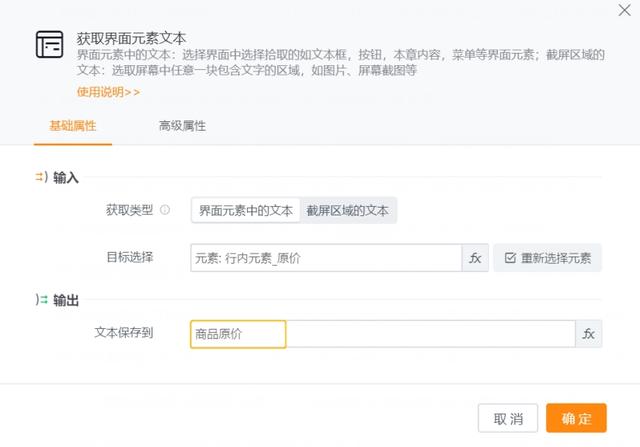Switch to the 基础属性 tab
The height and width of the screenshot is (447, 640).
[73, 126]
